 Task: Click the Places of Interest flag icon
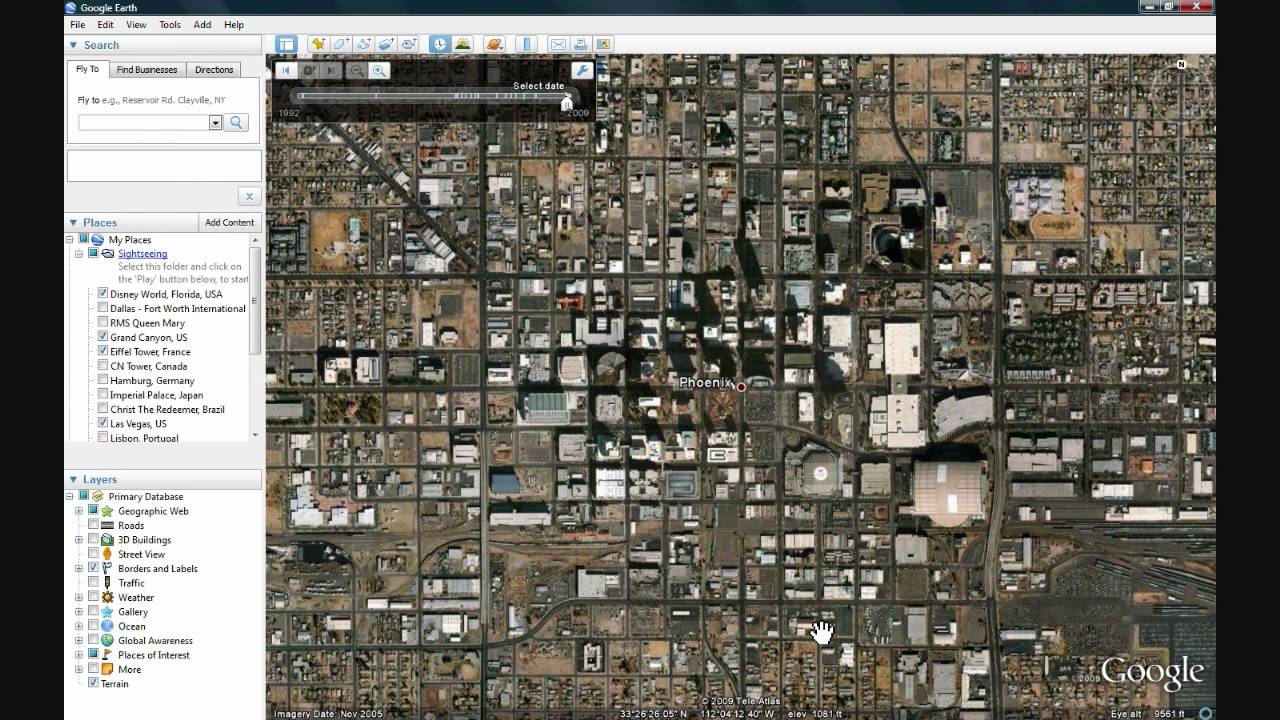[107, 655]
